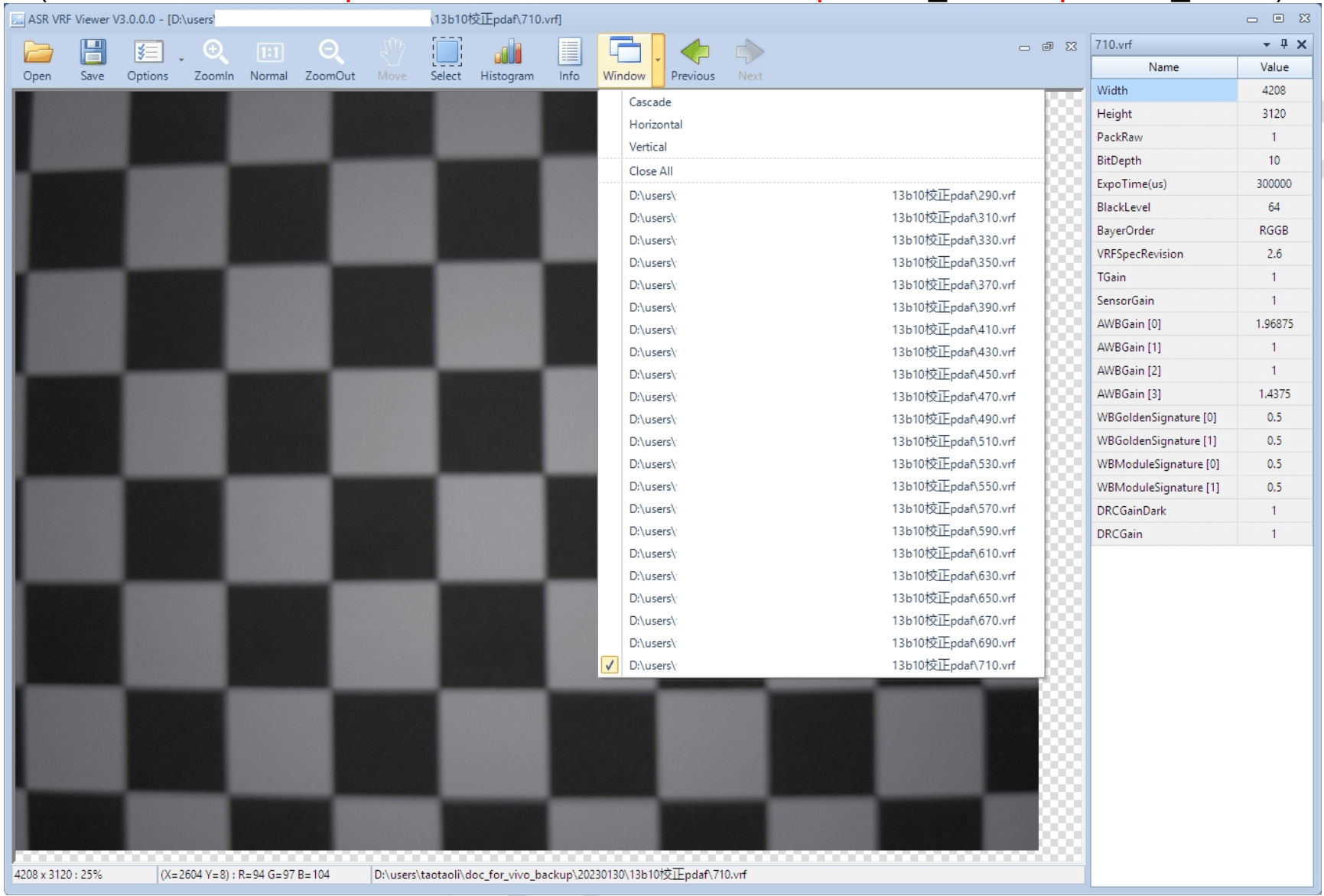
Task: Click the ZoomOut magnifier icon
Action: [x=330, y=53]
